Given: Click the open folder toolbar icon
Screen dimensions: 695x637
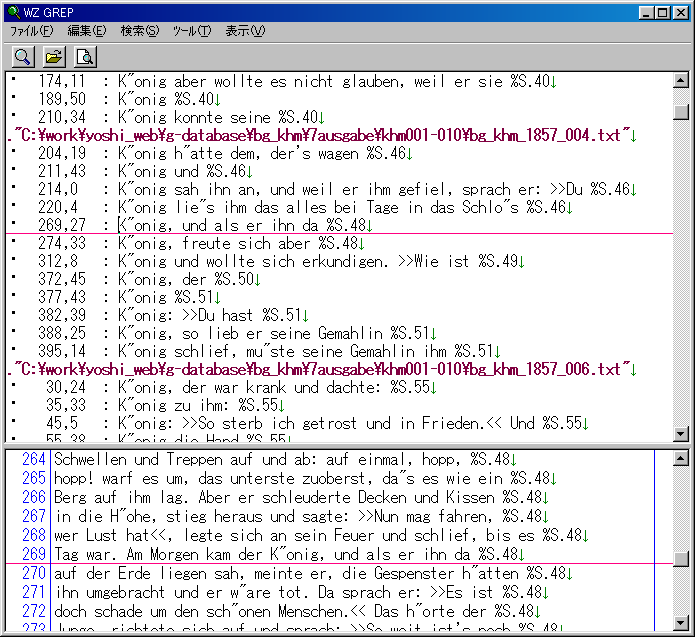Looking at the screenshot, I should (54, 57).
